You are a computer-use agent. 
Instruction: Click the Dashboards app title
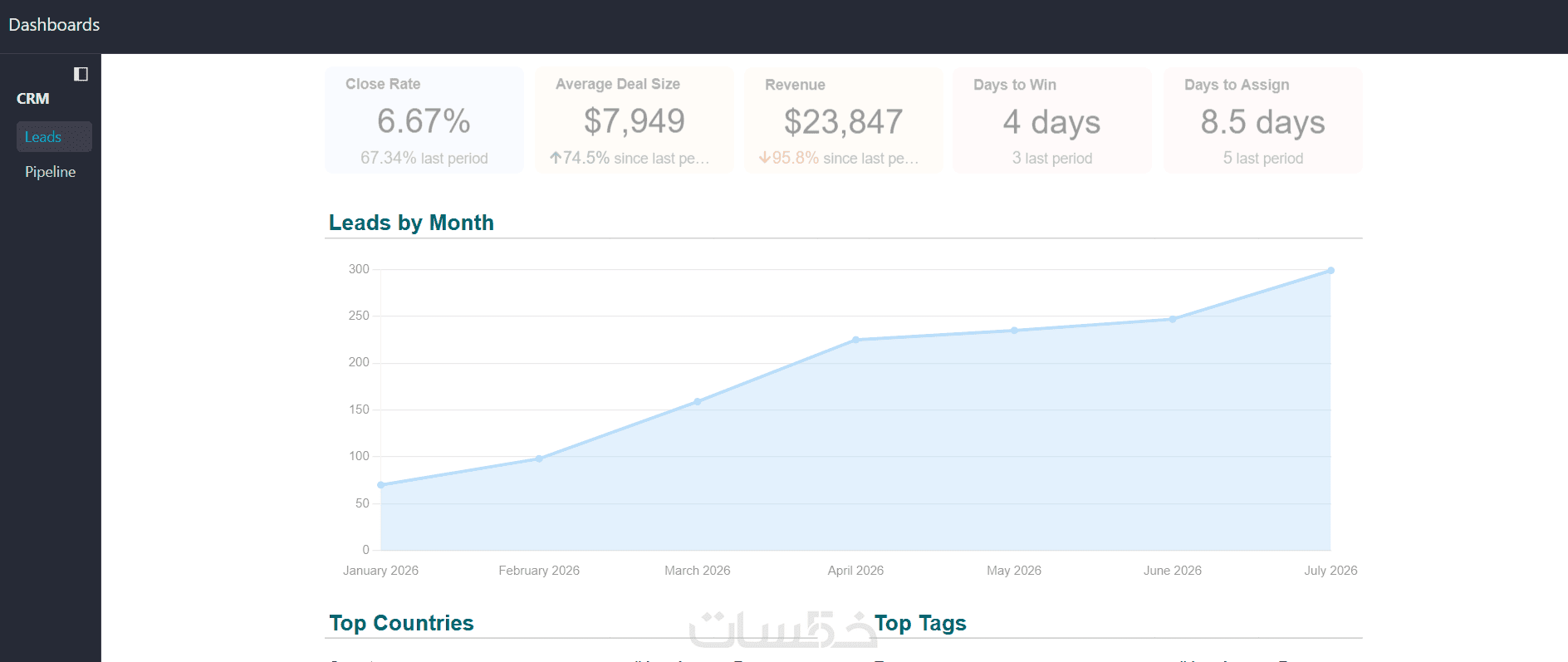coord(54,25)
